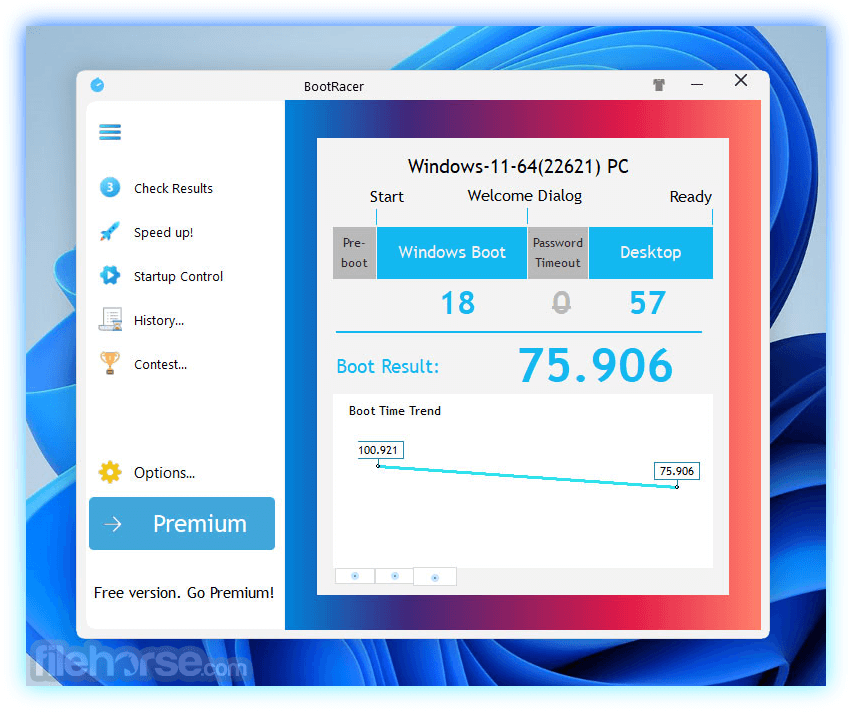Click the Speed up rocket icon
Viewport: 852px width, 712px height.
(x=110, y=232)
